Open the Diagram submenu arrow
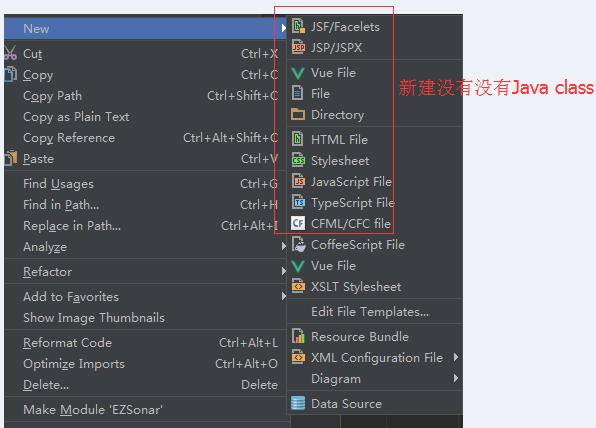Image resolution: width=596 pixels, height=428 pixels. coord(456,378)
